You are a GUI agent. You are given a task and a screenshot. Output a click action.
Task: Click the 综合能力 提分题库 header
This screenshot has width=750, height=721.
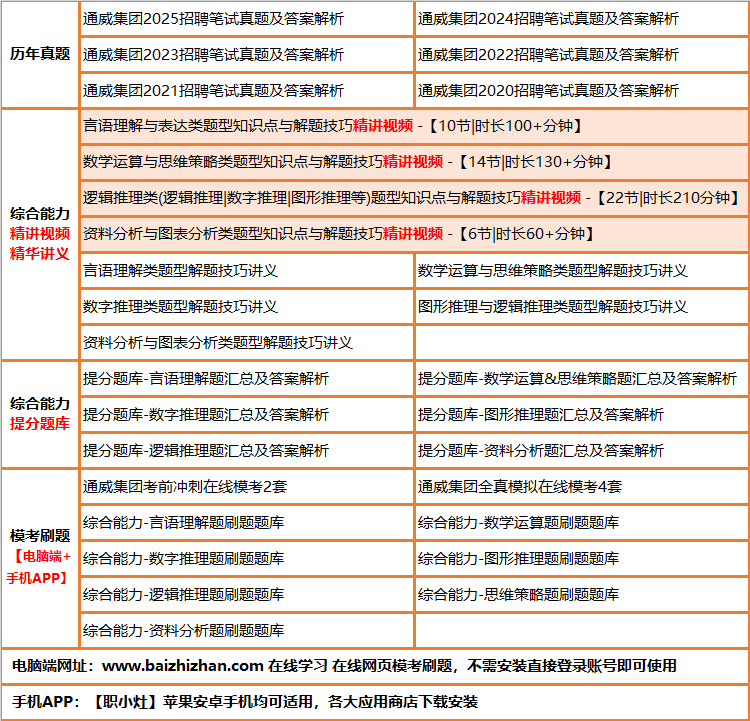[40, 414]
